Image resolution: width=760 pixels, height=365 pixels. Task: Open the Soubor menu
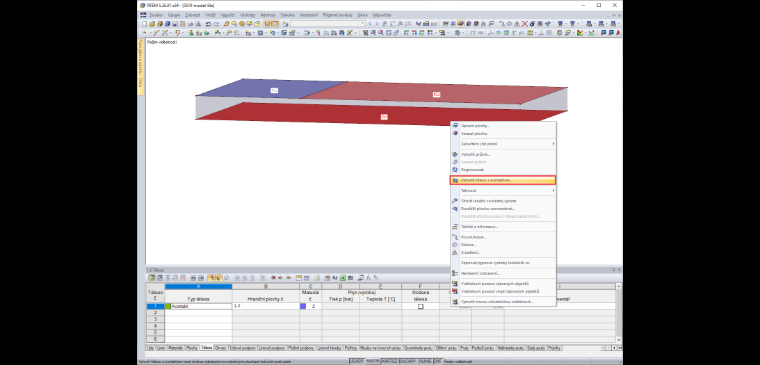156,15
